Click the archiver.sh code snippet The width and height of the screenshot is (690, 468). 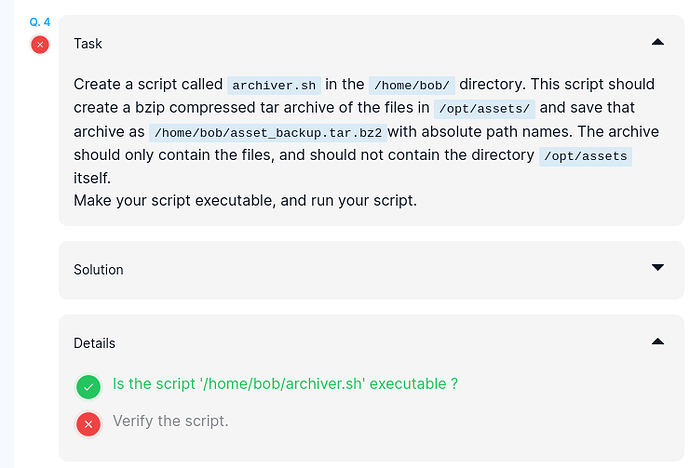coord(274,85)
